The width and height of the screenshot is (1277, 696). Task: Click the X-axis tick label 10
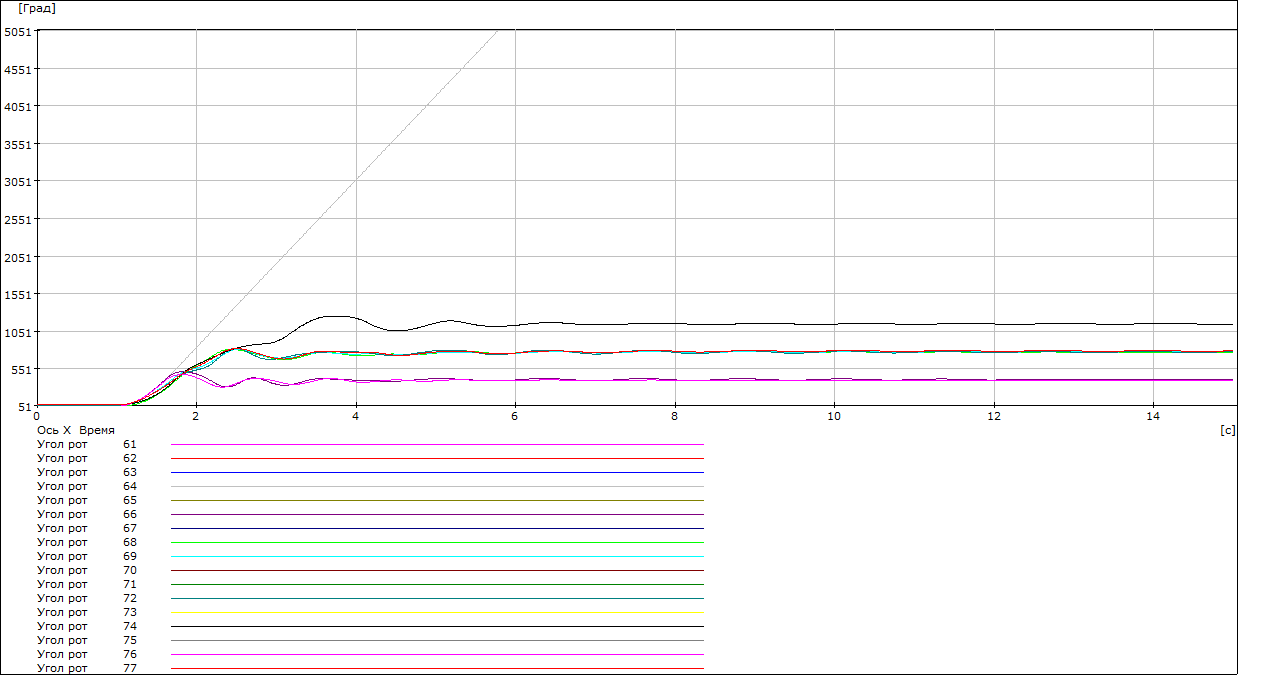click(834, 415)
